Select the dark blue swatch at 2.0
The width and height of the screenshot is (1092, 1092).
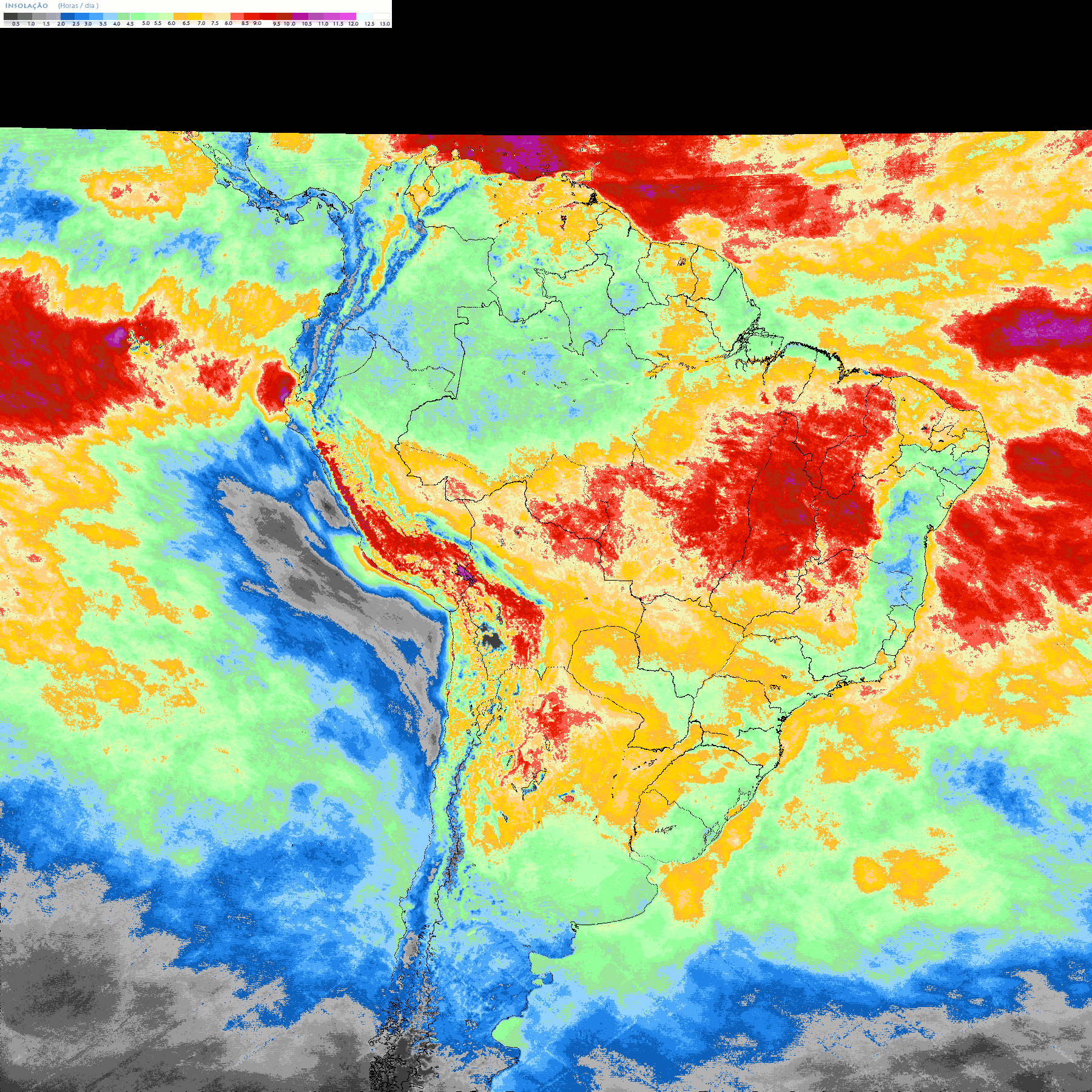(x=67, y=16)
